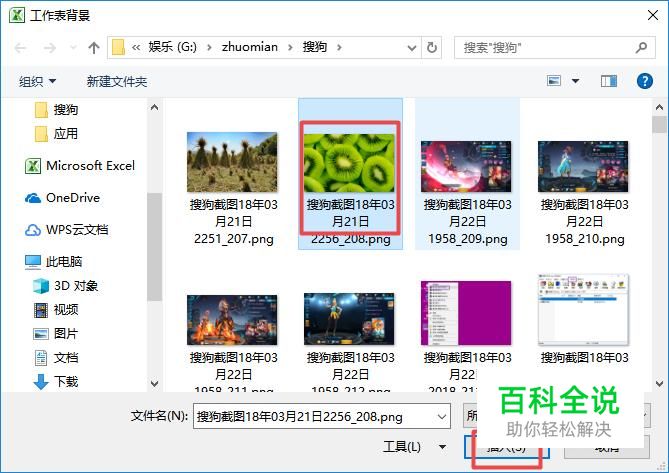Go up one folder level

click(x=94, y=47)
